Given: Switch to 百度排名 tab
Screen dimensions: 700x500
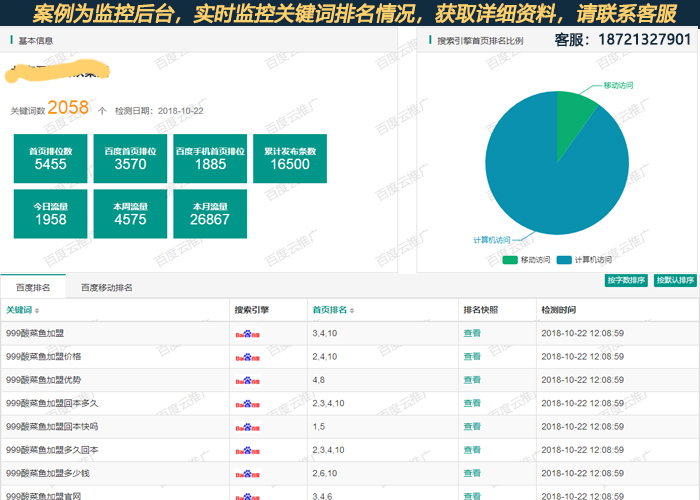Looking at the screenshot, I should point(33,287).
